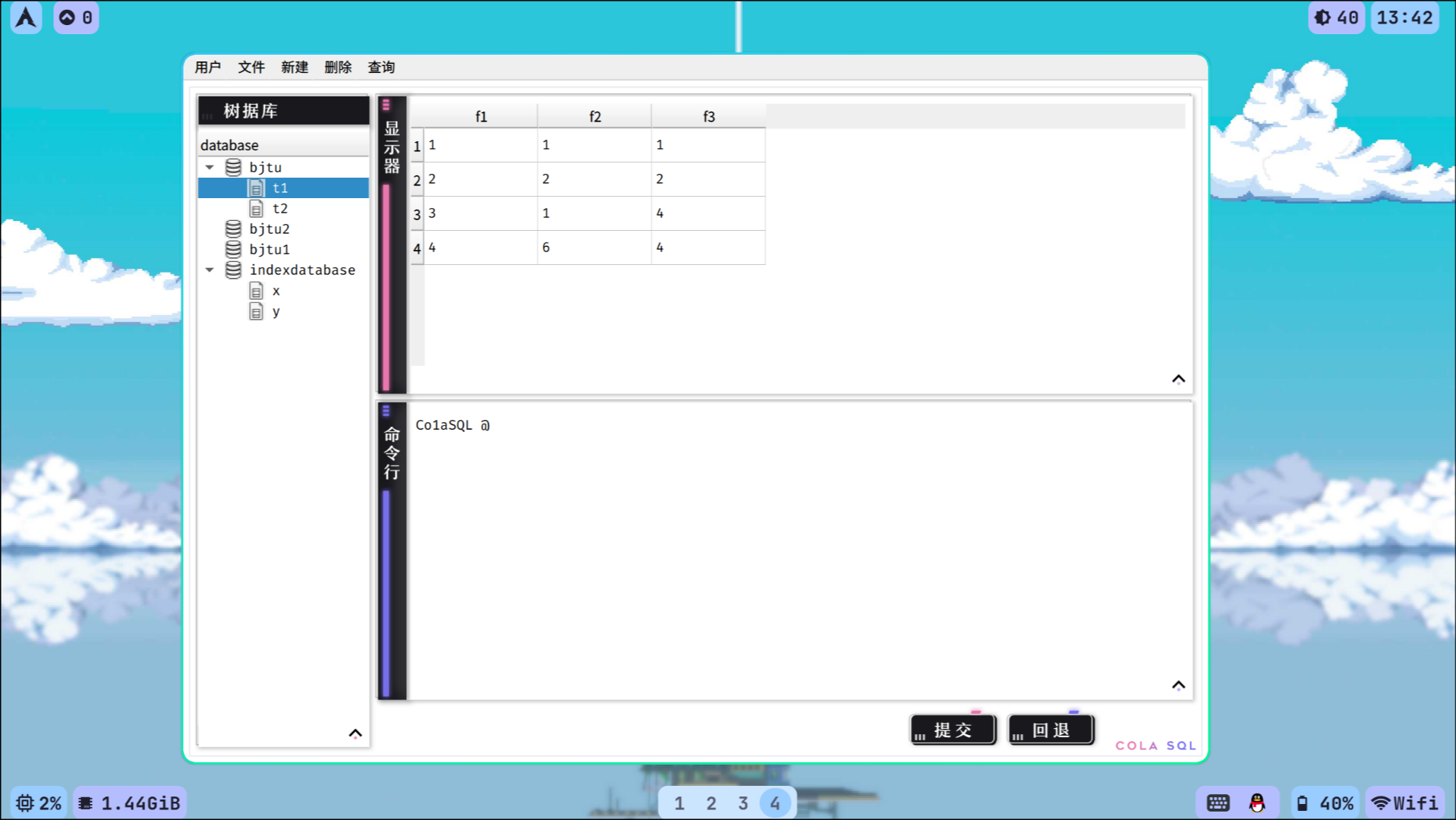Screen dimensions: 1456x820
Task: Click the 显示器 panel menu icon
Action: point(386,105)
